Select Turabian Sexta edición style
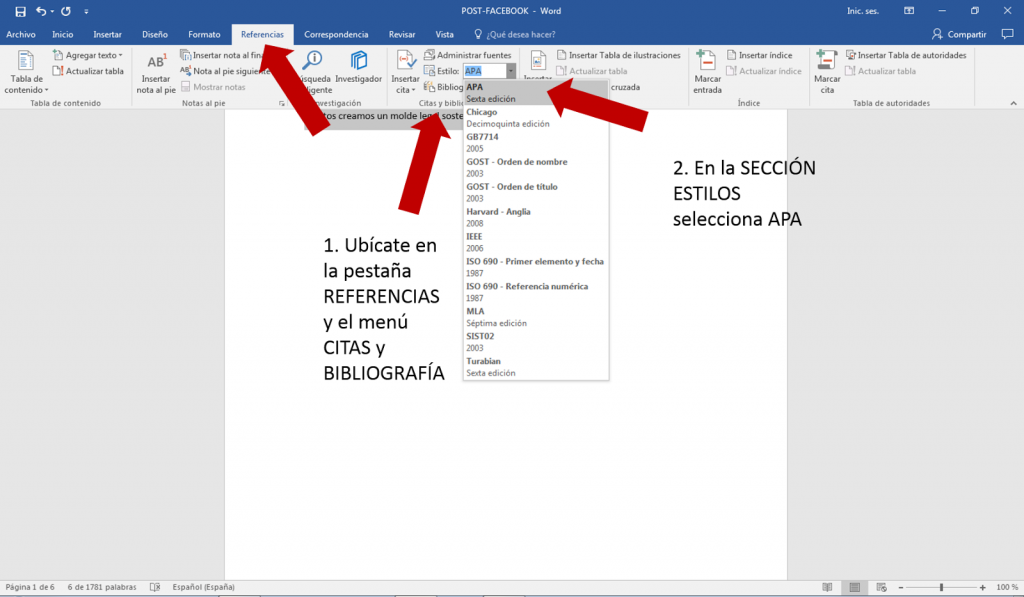 pyautogui.click(x=536, y=366)
